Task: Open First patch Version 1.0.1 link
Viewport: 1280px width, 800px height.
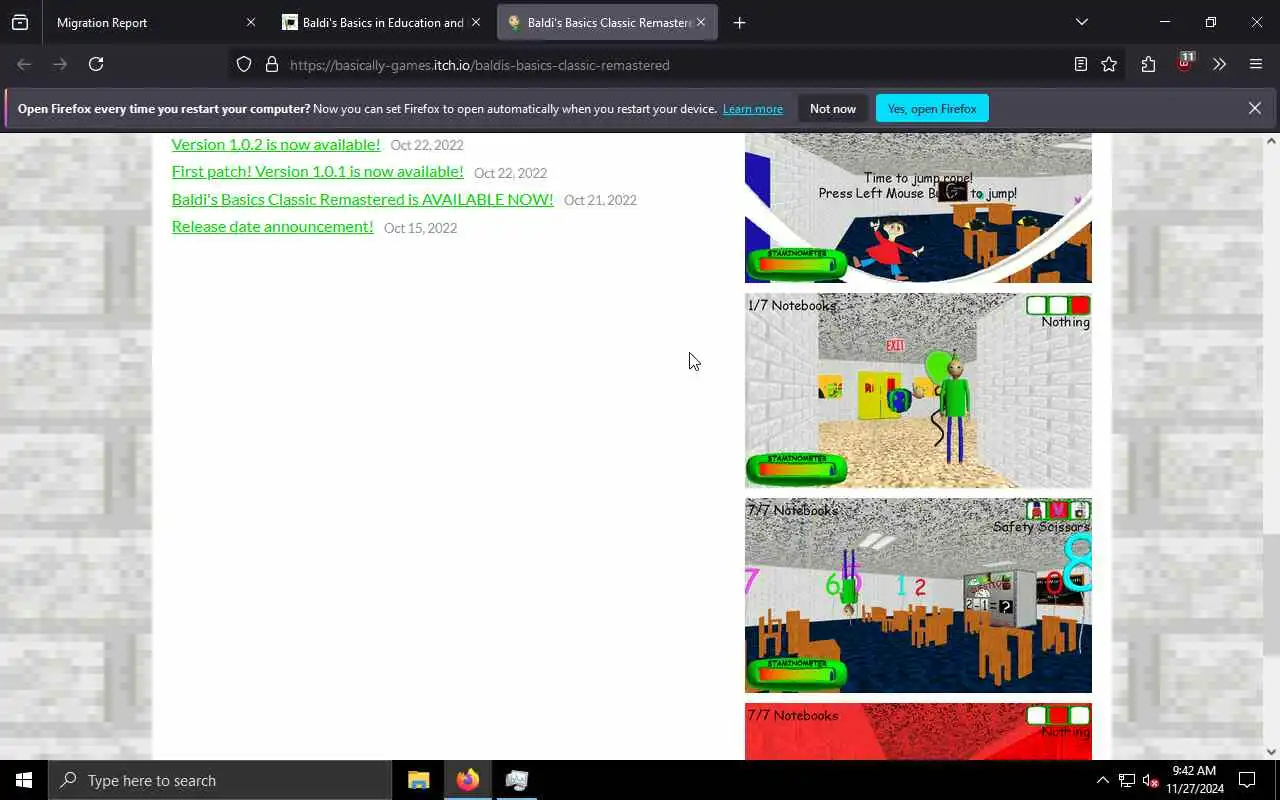Action: pyautogui.click(x=318, y=171)
